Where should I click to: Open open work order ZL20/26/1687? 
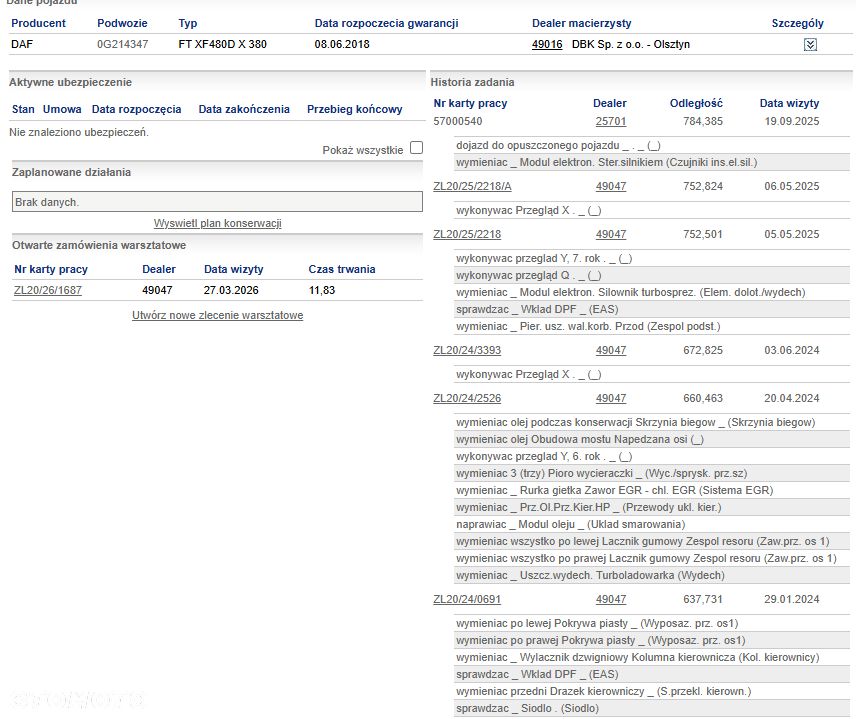(x=48, y=290)
